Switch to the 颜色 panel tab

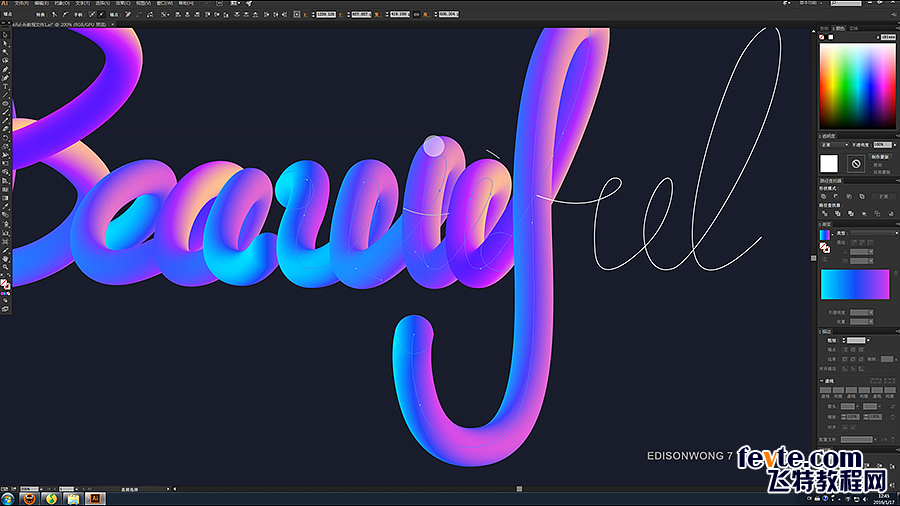pyautogui.click(x=840, y=28)
